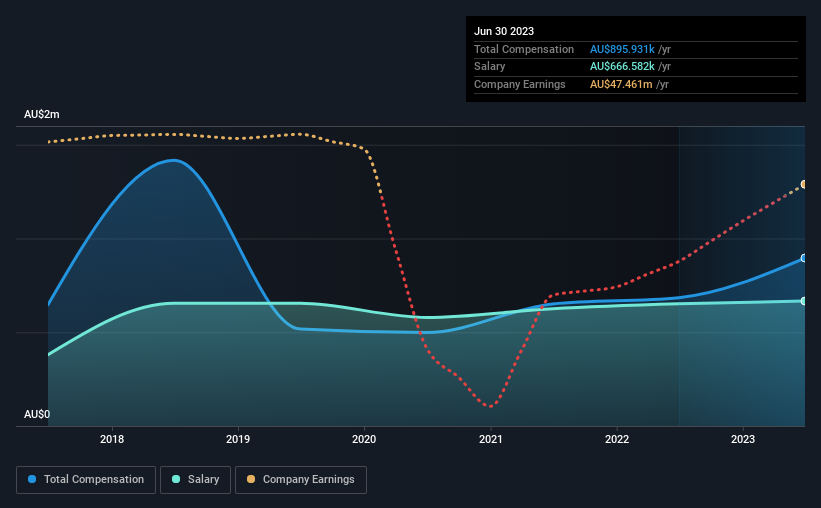The image size is (821, 508).
Task: Select the 2019 axis label
Action: (238, 439)
